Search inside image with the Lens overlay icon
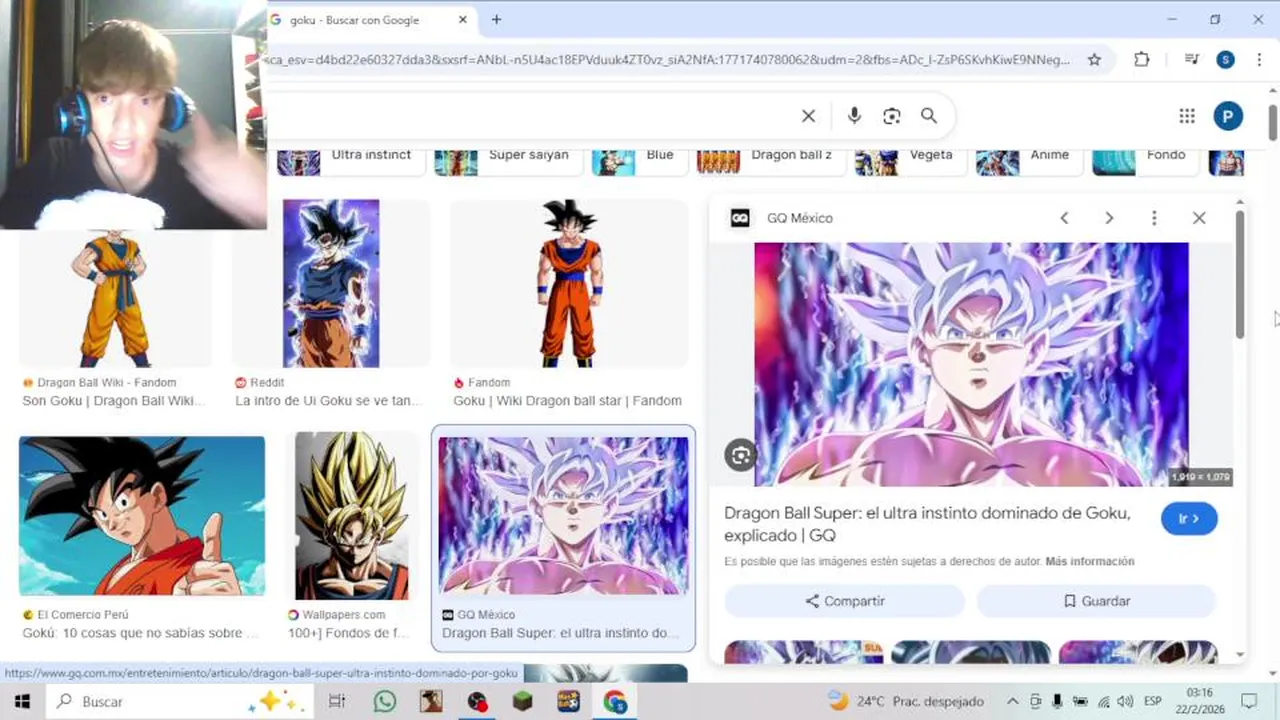The height and width of the screenshot is (720, 1280). tap(740, 456)
